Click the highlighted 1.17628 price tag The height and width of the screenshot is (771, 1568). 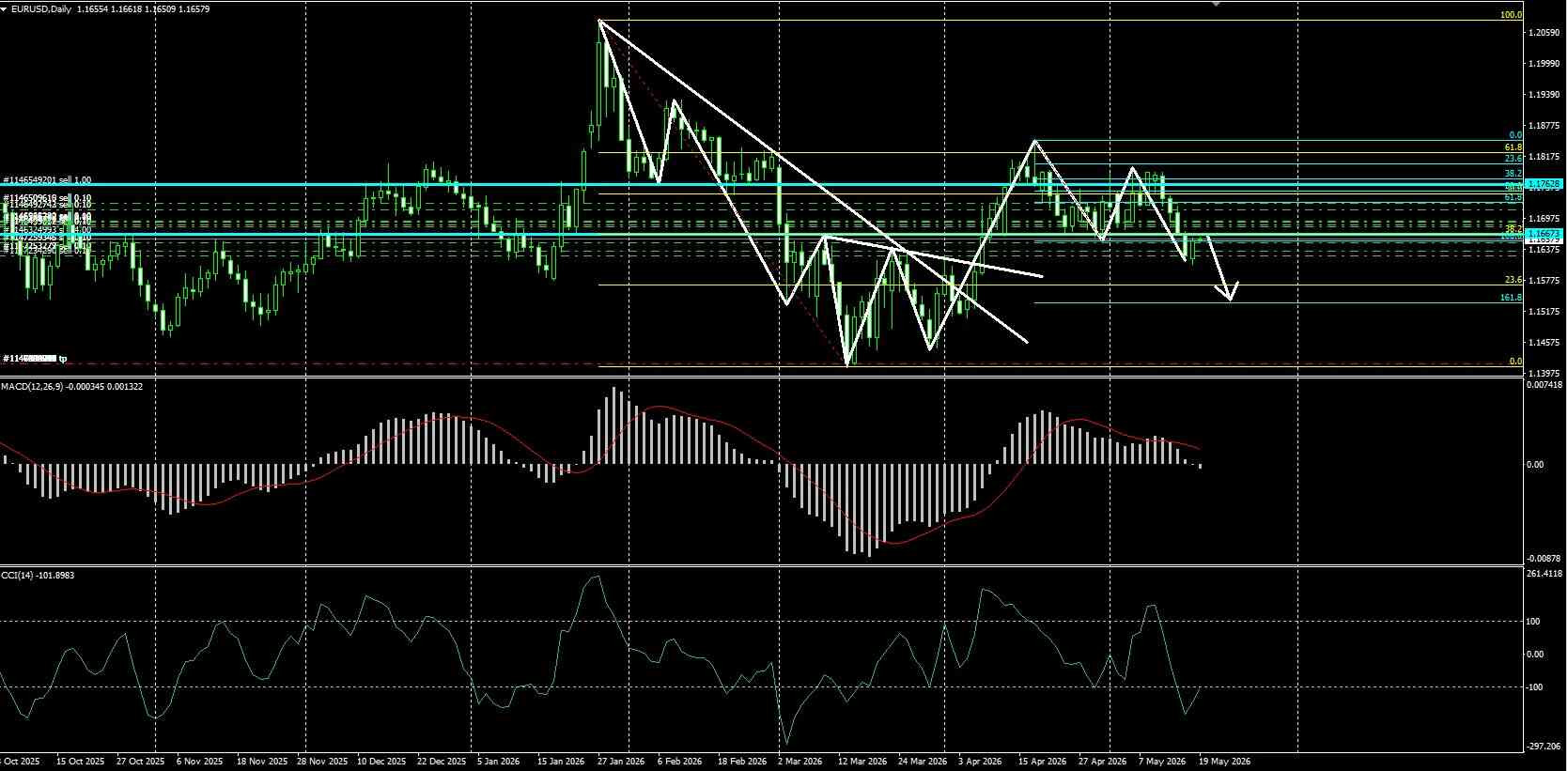click(1545, 184)
